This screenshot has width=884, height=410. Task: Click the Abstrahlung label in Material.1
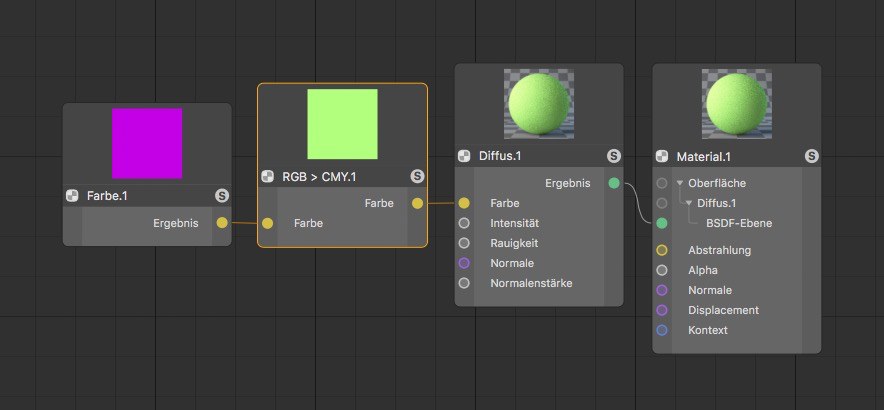click(719, 250)
